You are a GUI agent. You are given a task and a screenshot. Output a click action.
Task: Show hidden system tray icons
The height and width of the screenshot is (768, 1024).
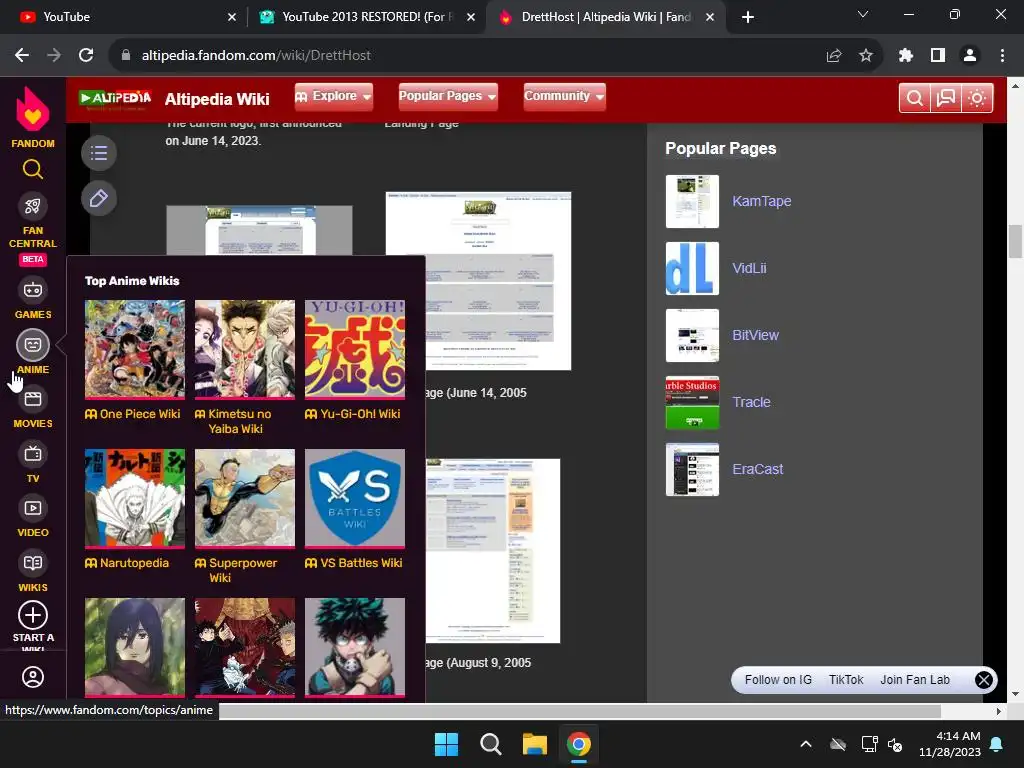tap(806, 744)
